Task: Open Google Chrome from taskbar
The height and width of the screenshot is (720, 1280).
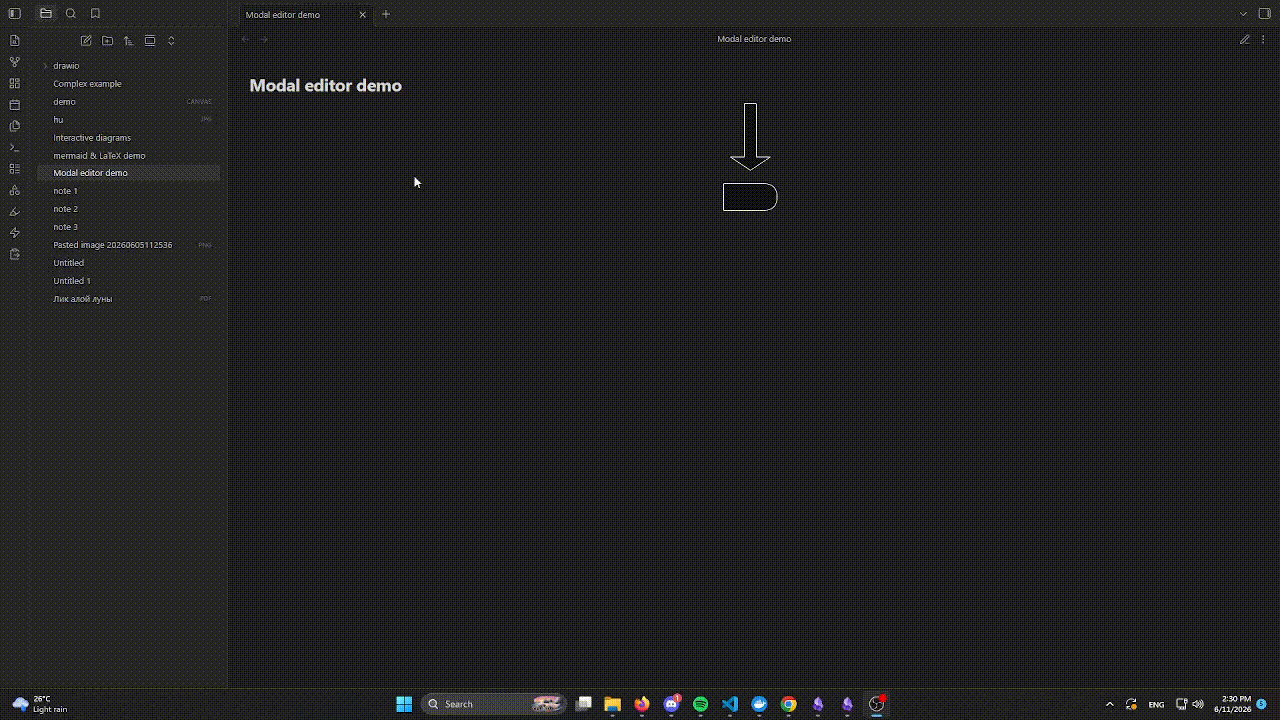Action: [x=789, y=704]
